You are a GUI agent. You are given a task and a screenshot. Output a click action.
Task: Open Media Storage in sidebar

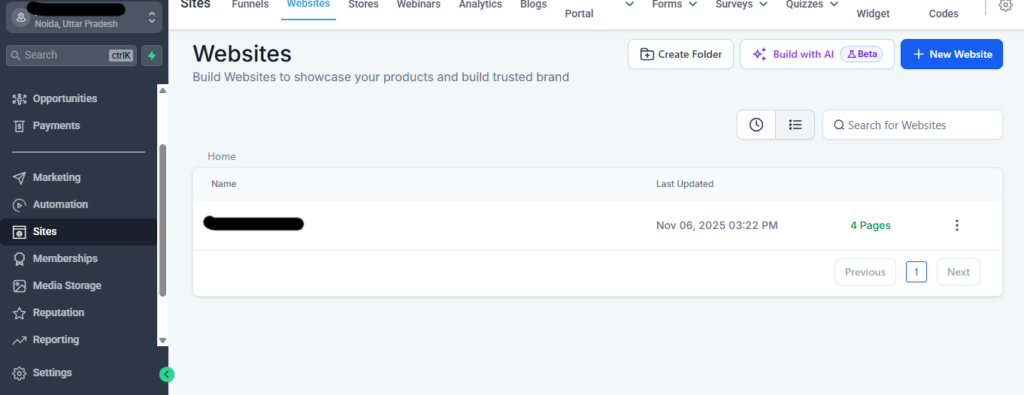click(x=67, y=285)
